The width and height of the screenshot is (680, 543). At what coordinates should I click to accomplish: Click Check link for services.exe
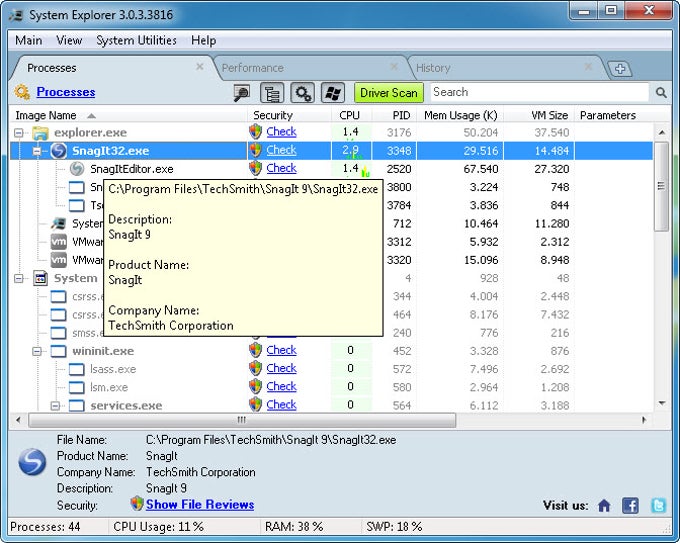281,405
